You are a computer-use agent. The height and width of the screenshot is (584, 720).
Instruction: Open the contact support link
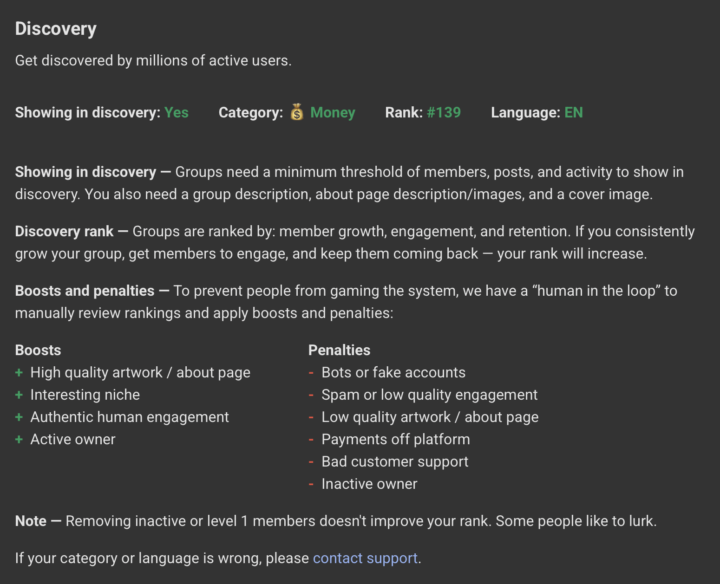point(365,558)
